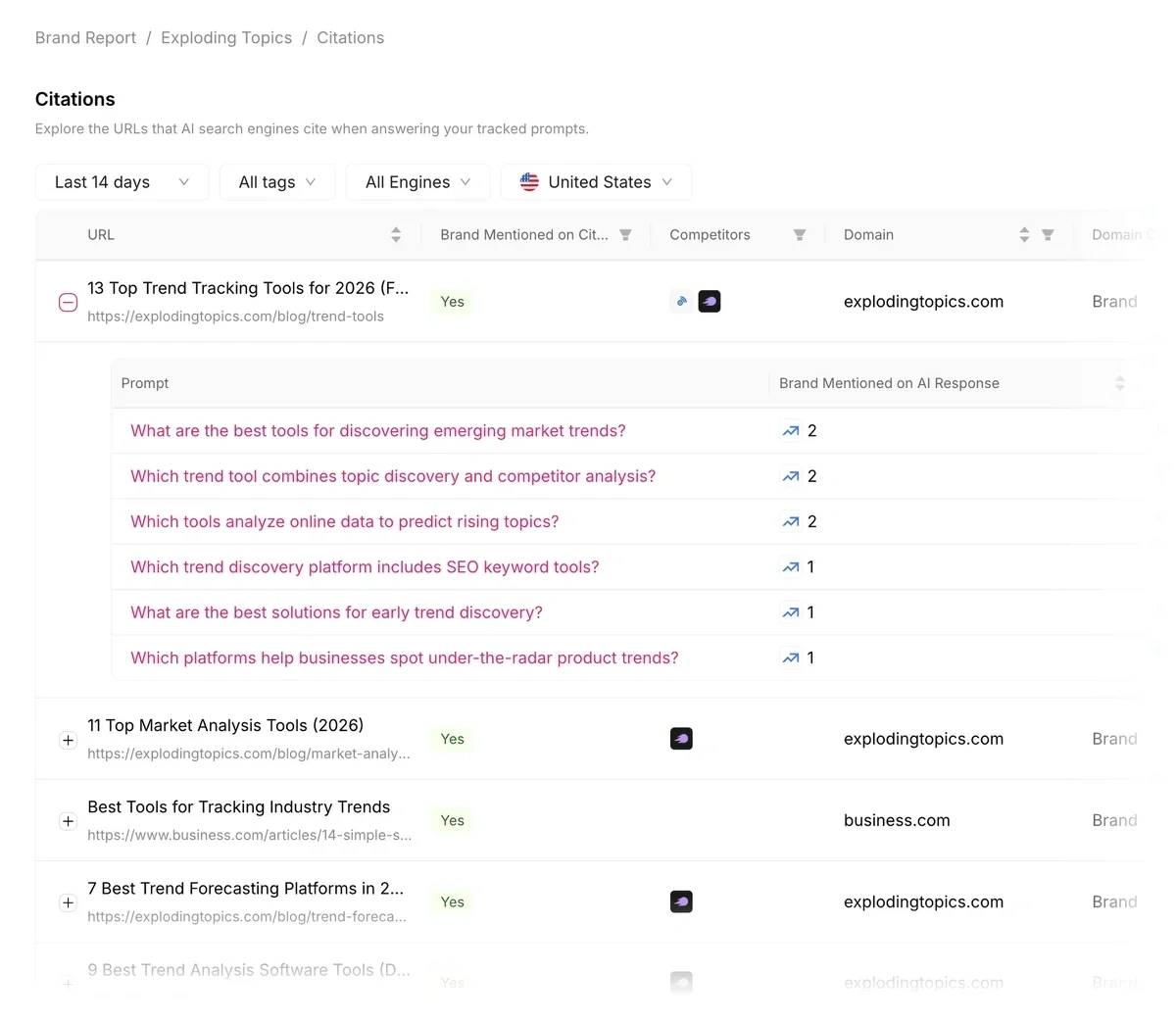
Task: Open the All Engines dropdown
Action: click(417, 182)
